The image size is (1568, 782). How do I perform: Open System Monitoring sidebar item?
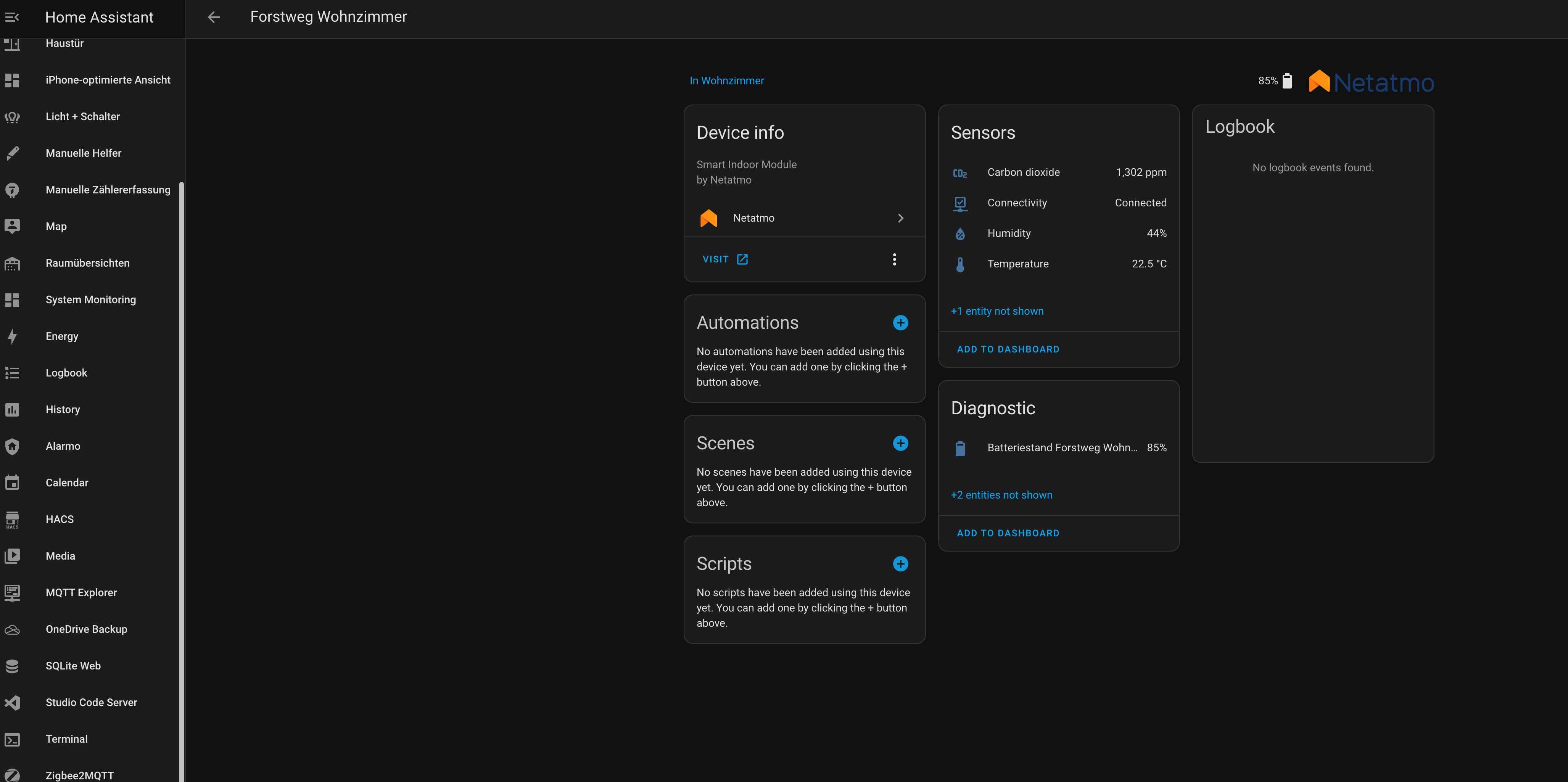coord(90,299)
